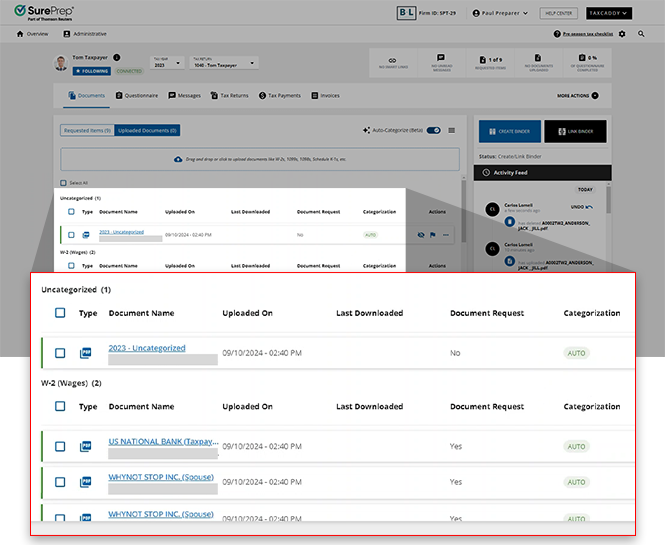Open the Tax Year 2023 dropdown
665x545 pixels.
coord(167,63)
